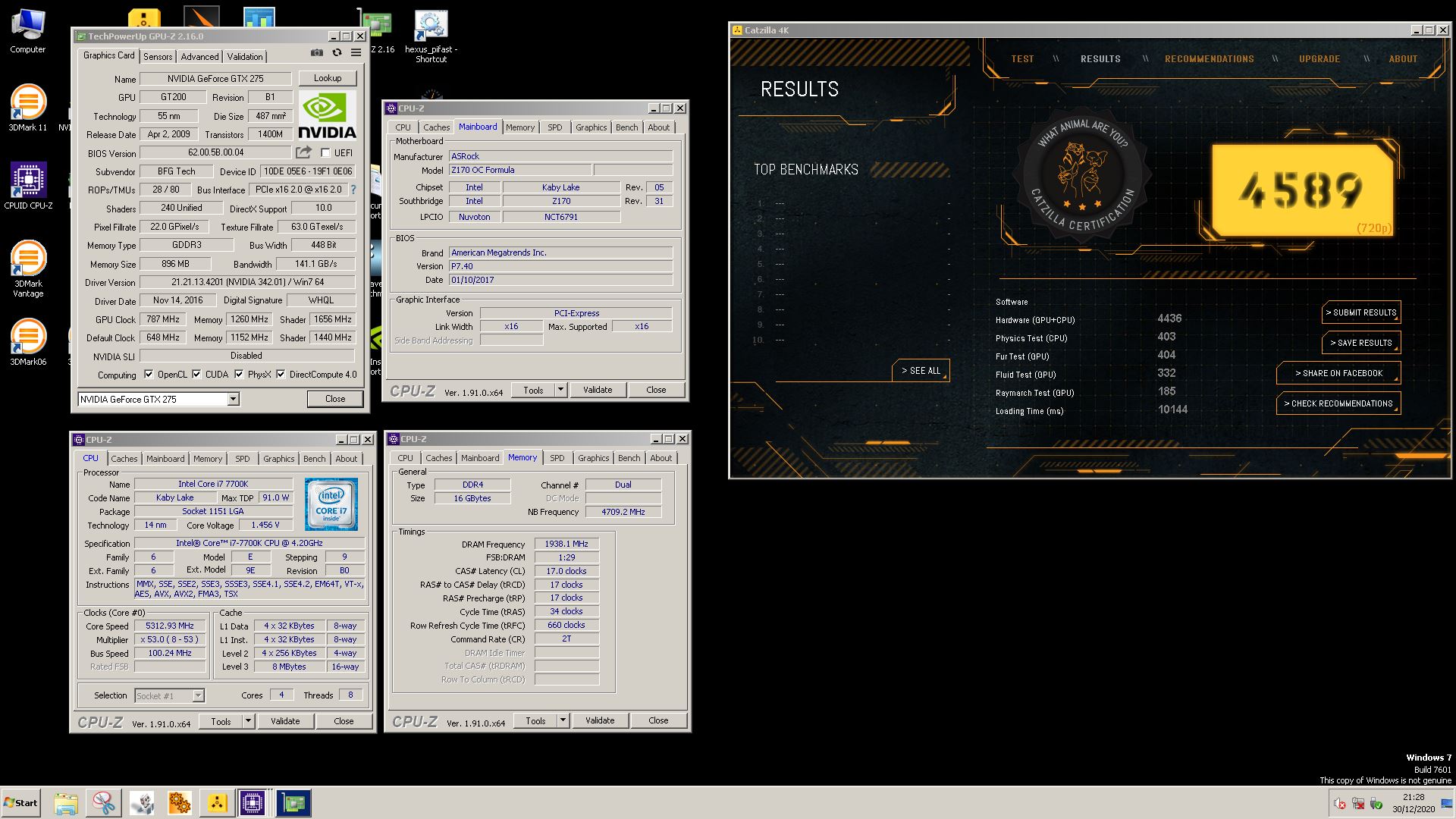Click the BIOS export share icon in GPU-Z
The image size is (1456, 819).
click(303, 152)
